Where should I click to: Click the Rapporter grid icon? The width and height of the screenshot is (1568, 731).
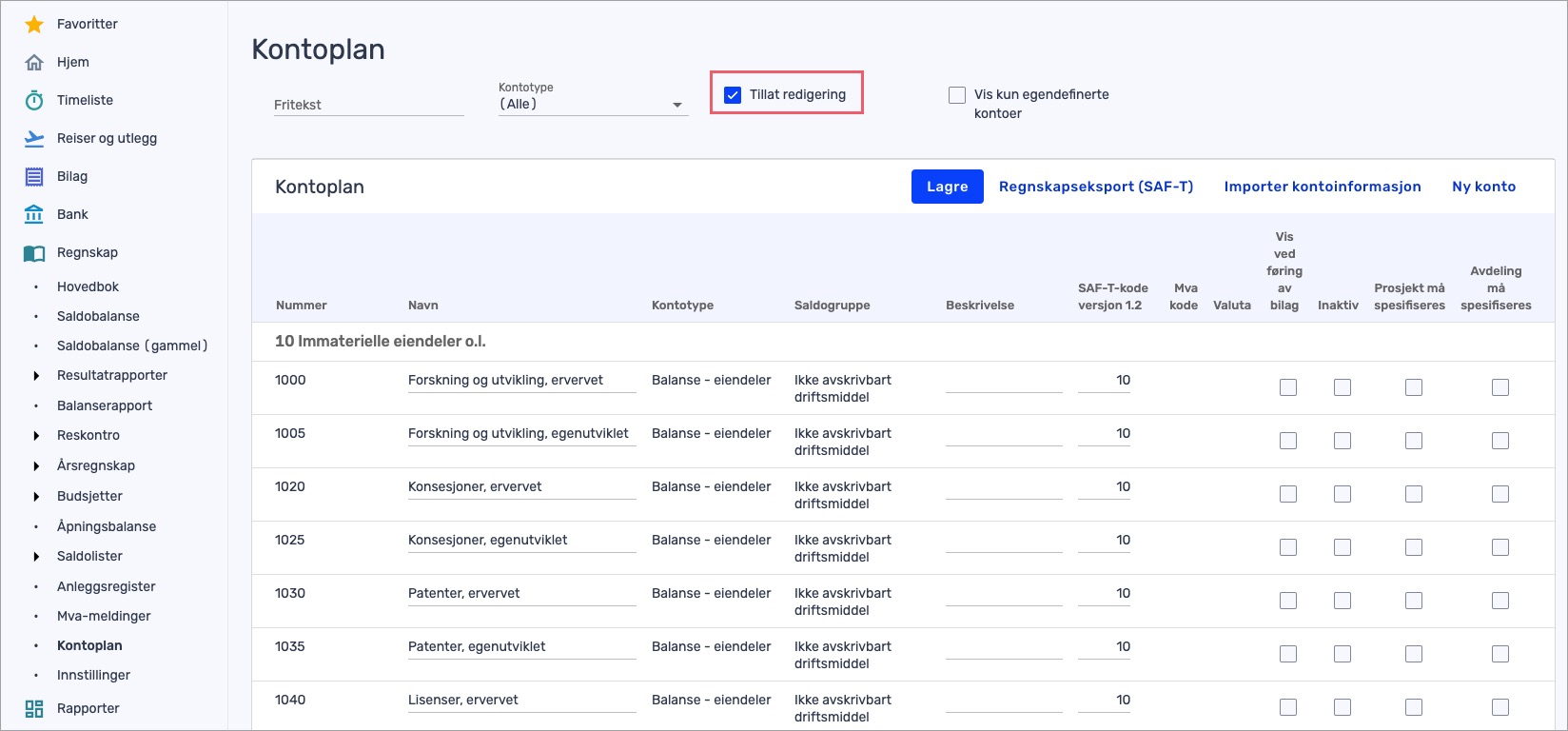(34, 708)
